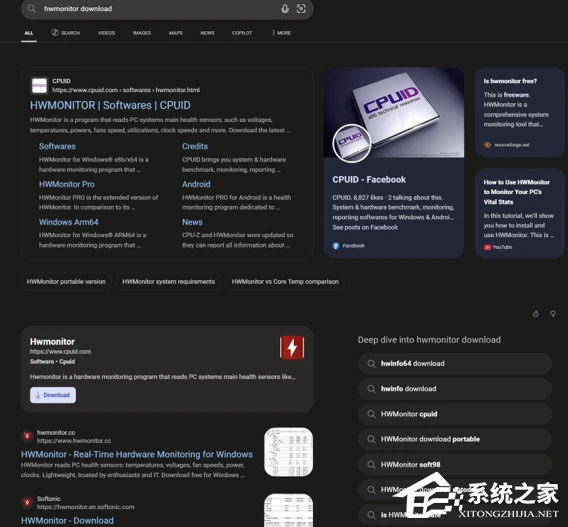568x527 pixels.
Task: Click the hwmonitor.en.softonic.com URL text
Action: (85, 507)
